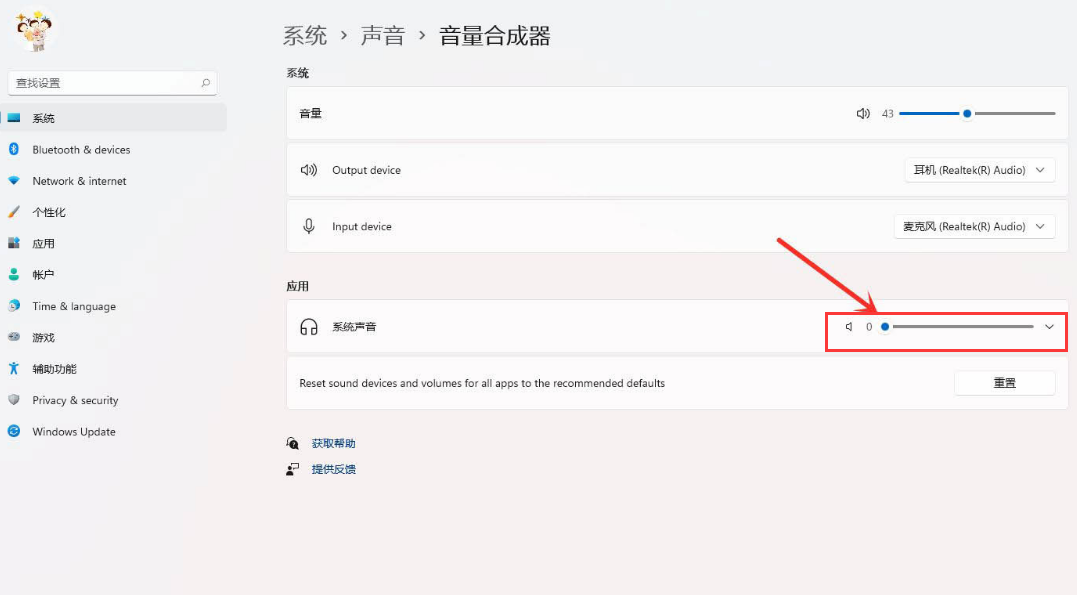Expand the 系统声音 app row chevron

1049,326
